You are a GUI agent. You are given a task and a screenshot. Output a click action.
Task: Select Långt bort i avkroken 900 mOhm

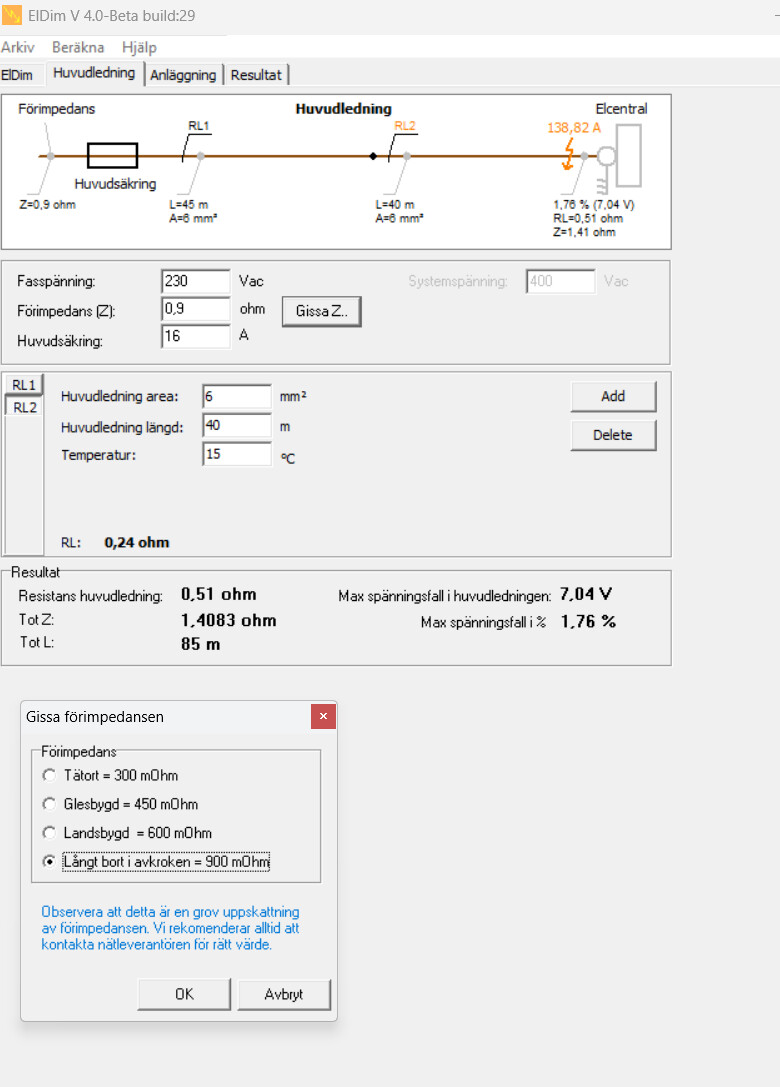click(50, 861)
